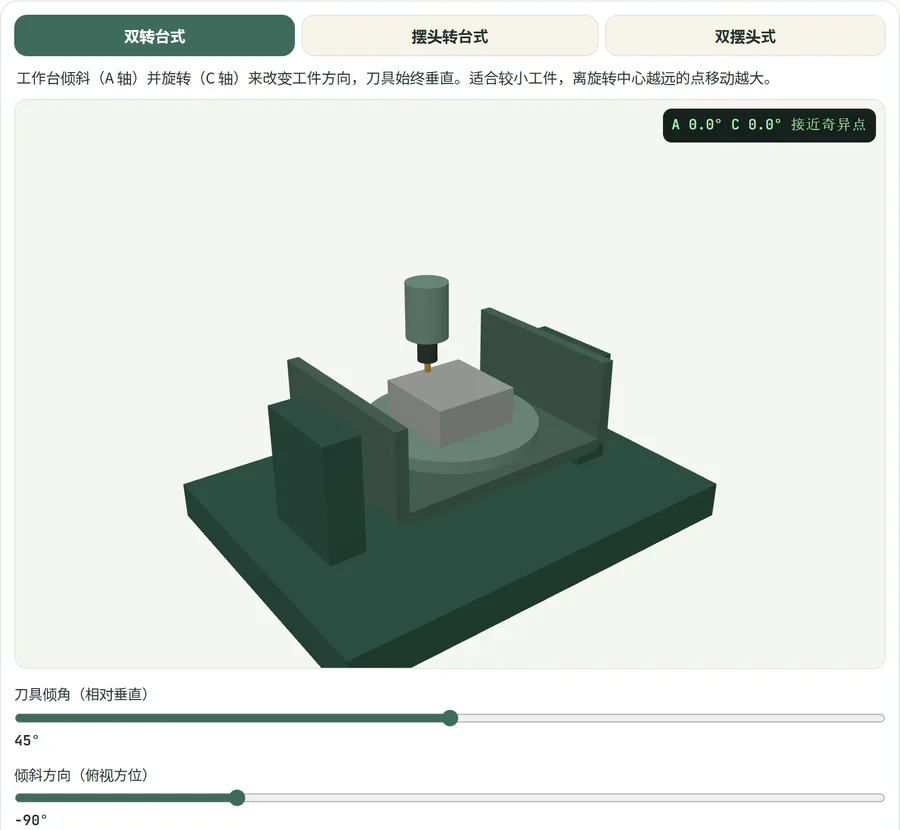Open the 双摆头式 tab
900x830 pixels.
(x=745, y=36)
